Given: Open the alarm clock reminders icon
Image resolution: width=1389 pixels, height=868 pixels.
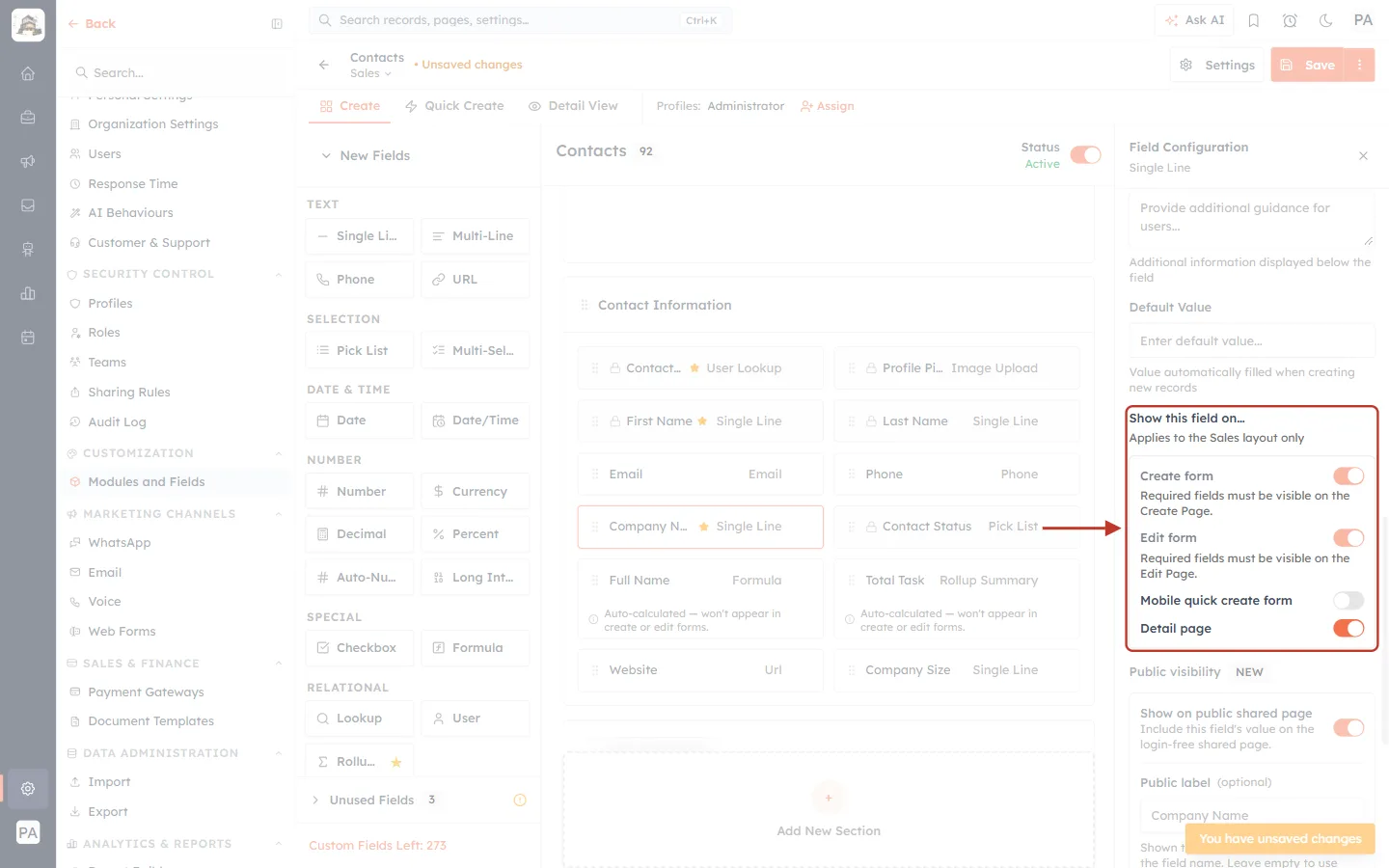Looking at the screenshot, I should [x=1290, y=20].
